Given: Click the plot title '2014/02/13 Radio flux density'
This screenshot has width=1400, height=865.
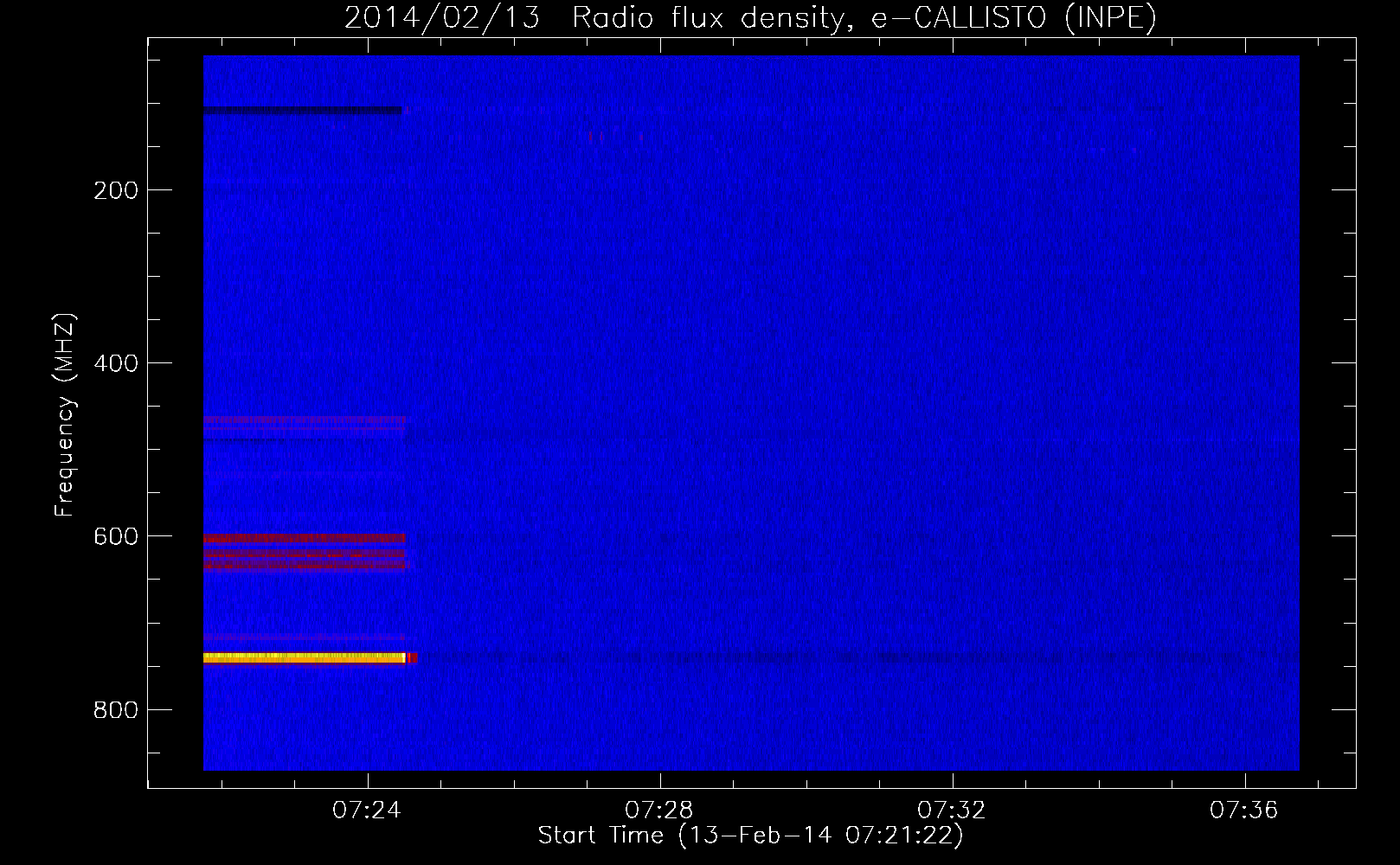Looking at the screenshot, I should tap(750, 17).
